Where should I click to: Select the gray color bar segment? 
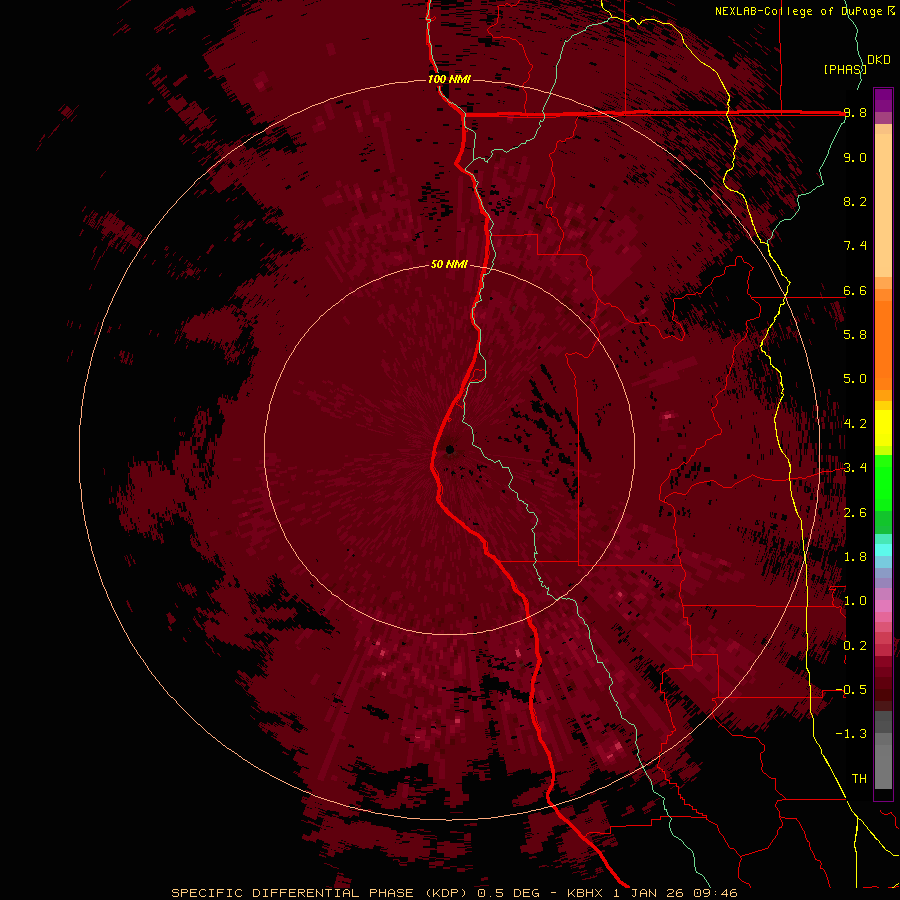pos(883,750)
